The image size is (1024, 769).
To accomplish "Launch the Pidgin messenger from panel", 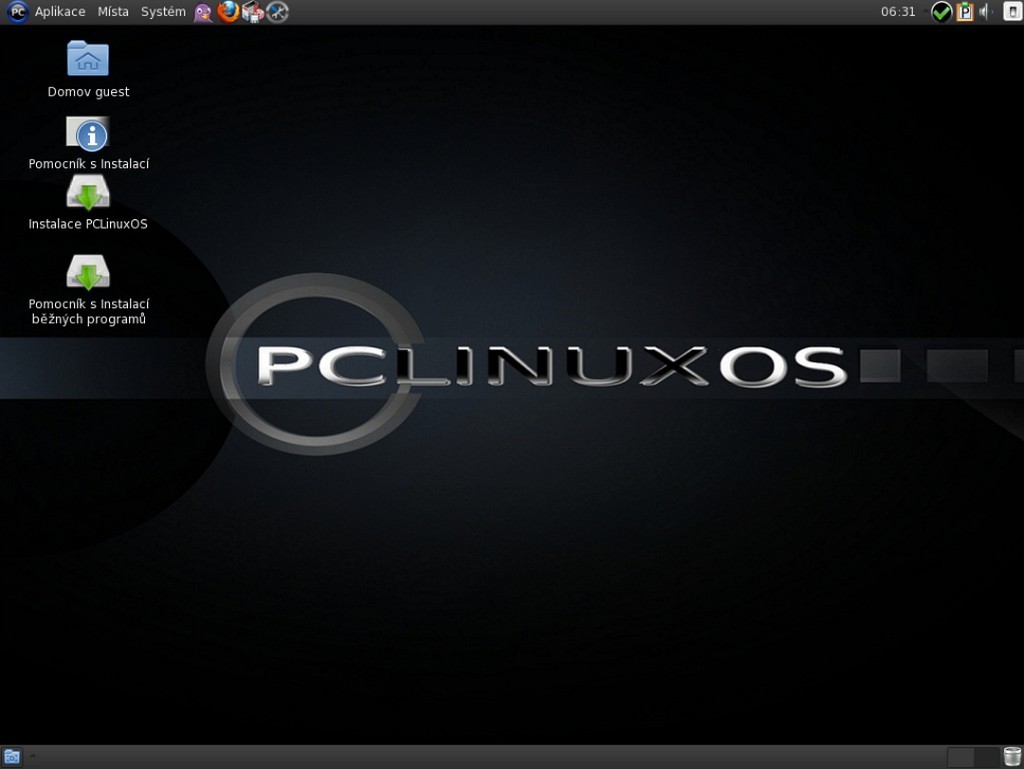I will tap(203, 12).
